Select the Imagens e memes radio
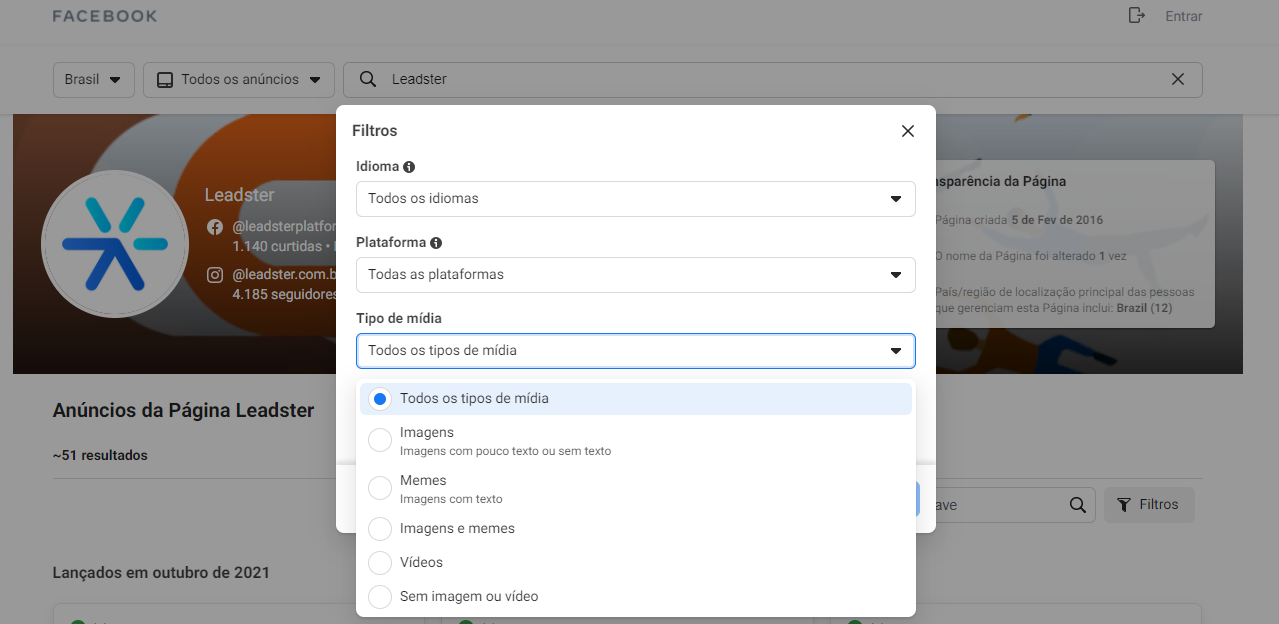Viewport: 1279px width, 624px height. 380,528
